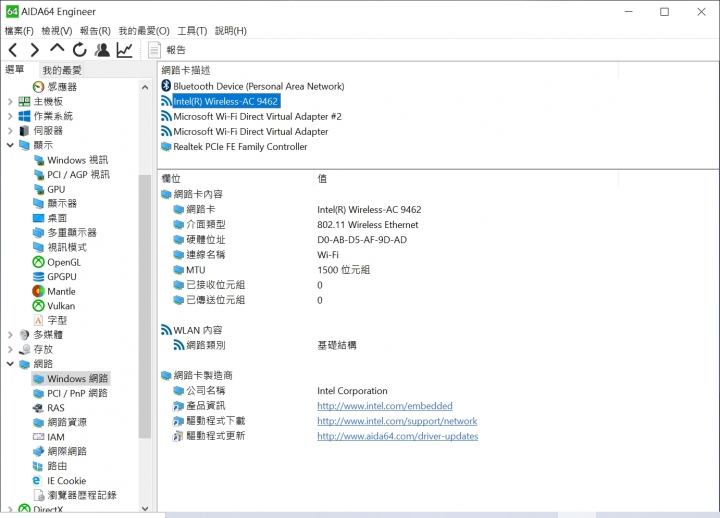
Task: Select 瀏覽器歷程記錄 in the tree
Action: click(76, 495)
